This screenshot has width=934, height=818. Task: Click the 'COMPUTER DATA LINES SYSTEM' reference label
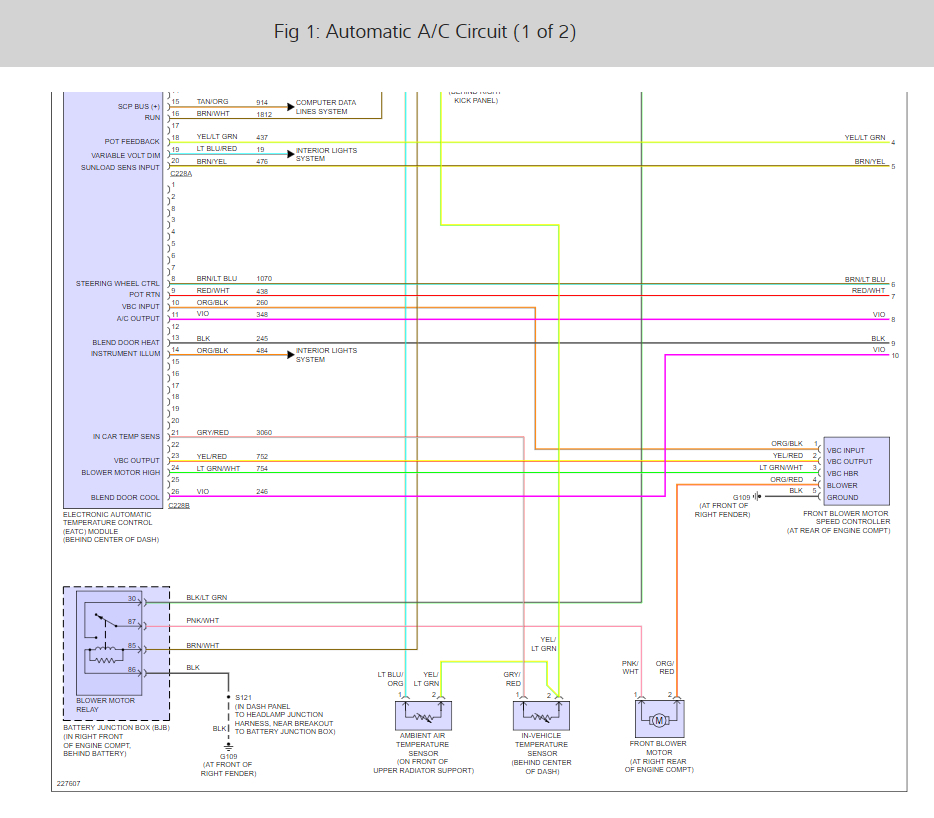326,107
